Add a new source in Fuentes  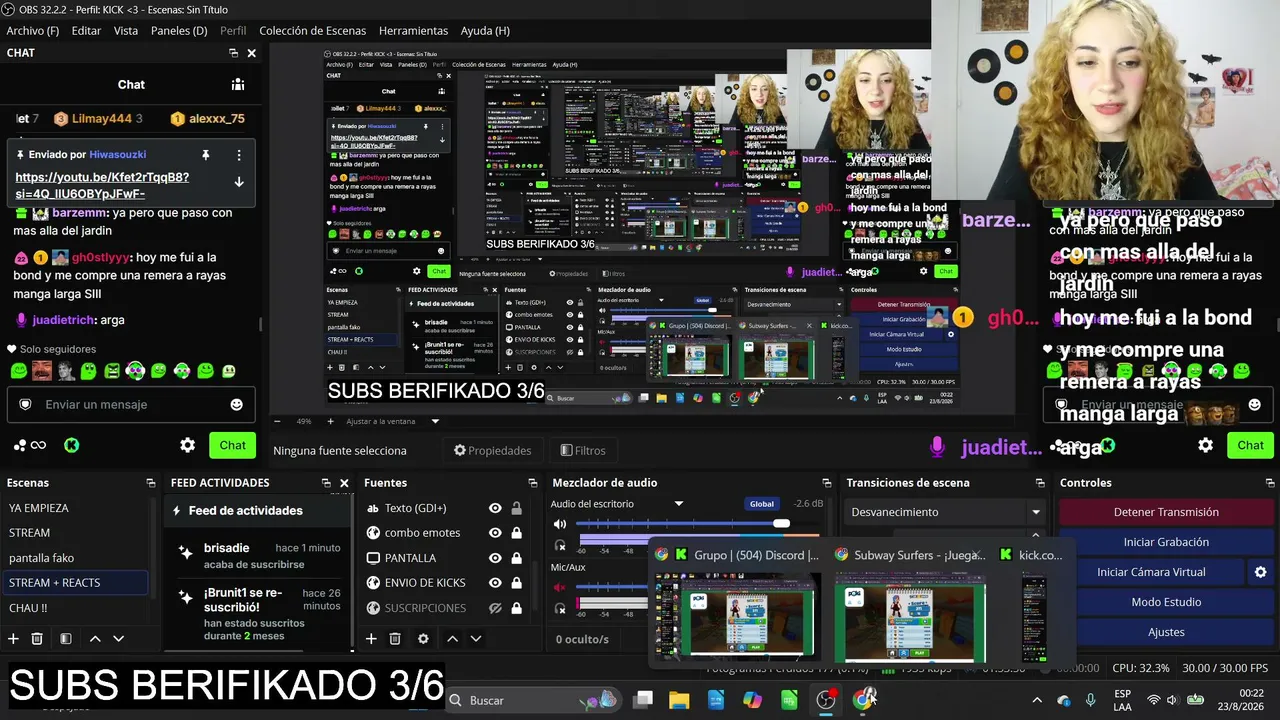[371, 638]
